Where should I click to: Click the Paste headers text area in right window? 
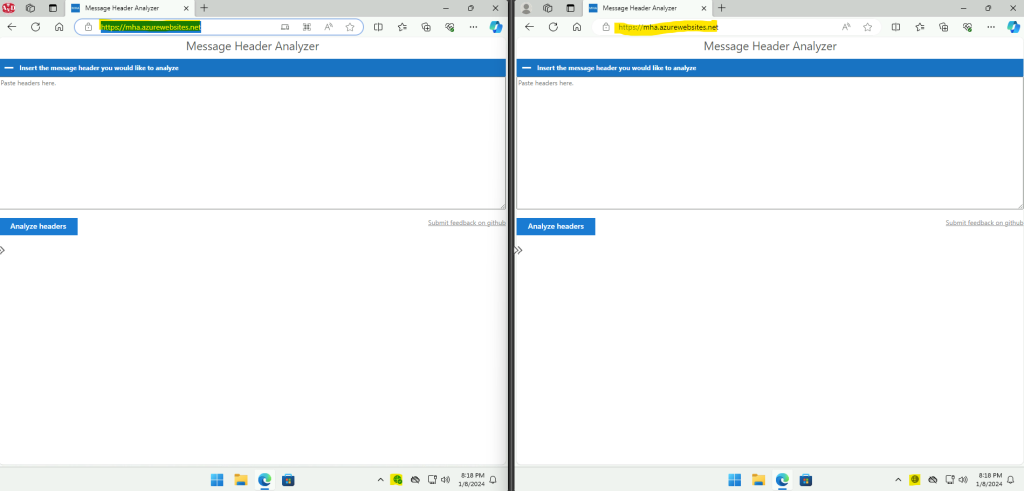[x=770, y=143]
